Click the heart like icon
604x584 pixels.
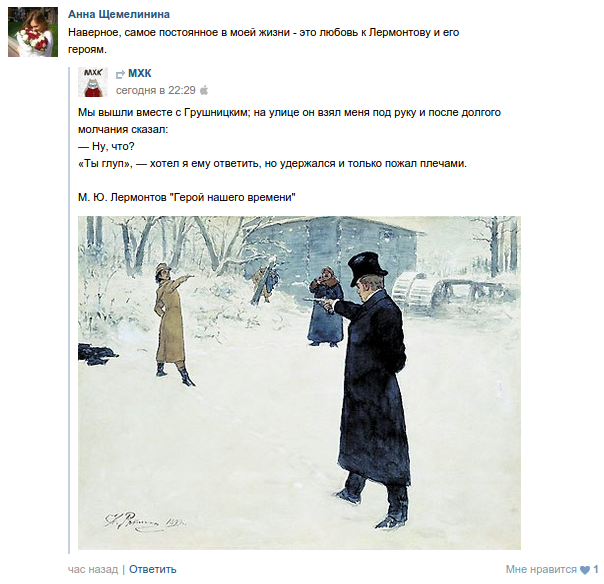click(585, 570)
